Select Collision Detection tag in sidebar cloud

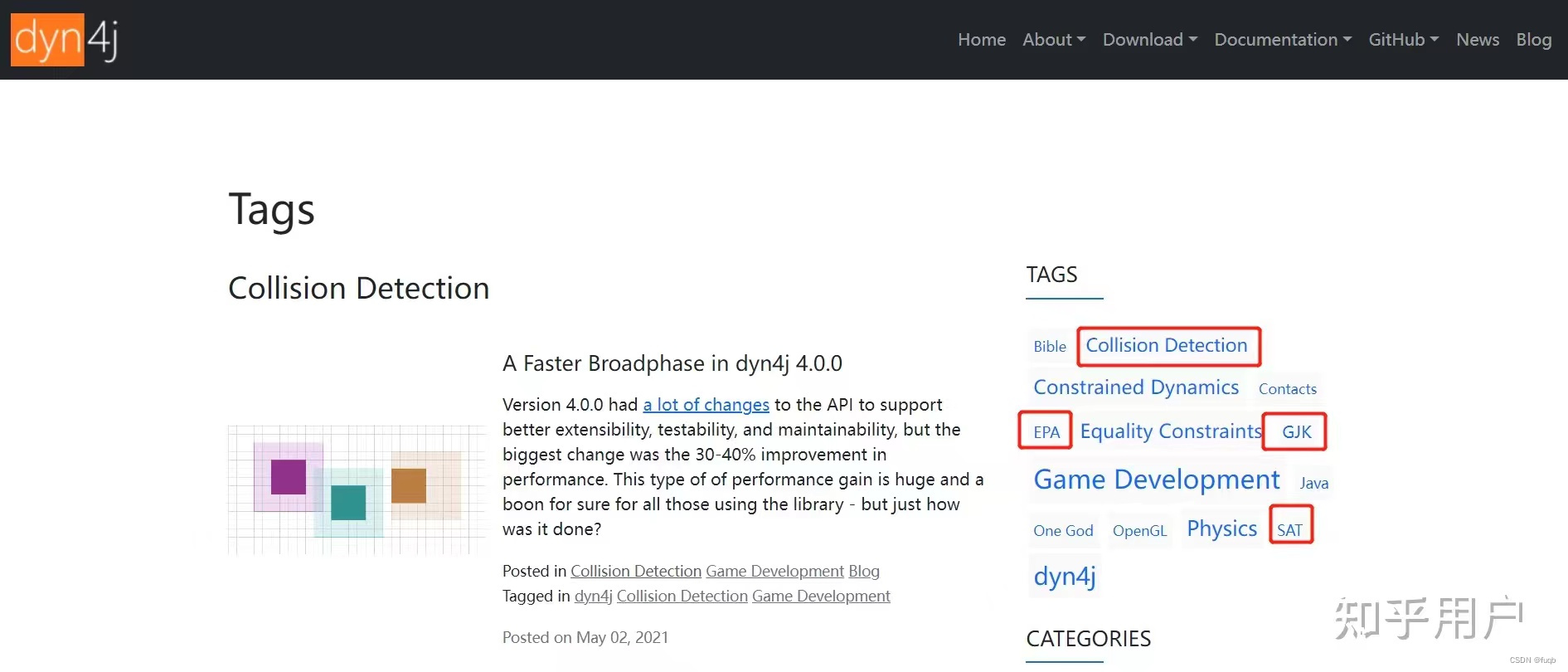click(1167, 345)
